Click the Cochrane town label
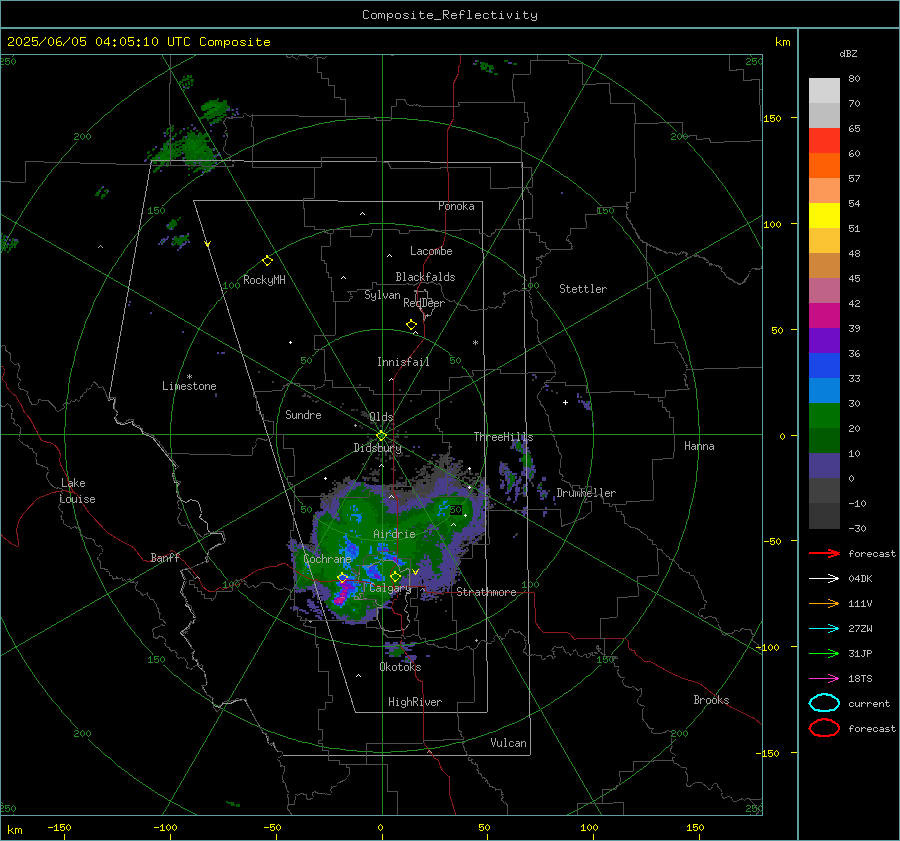Screen dimensions: 900x841 pyautogui.click(x=327, y=559)
